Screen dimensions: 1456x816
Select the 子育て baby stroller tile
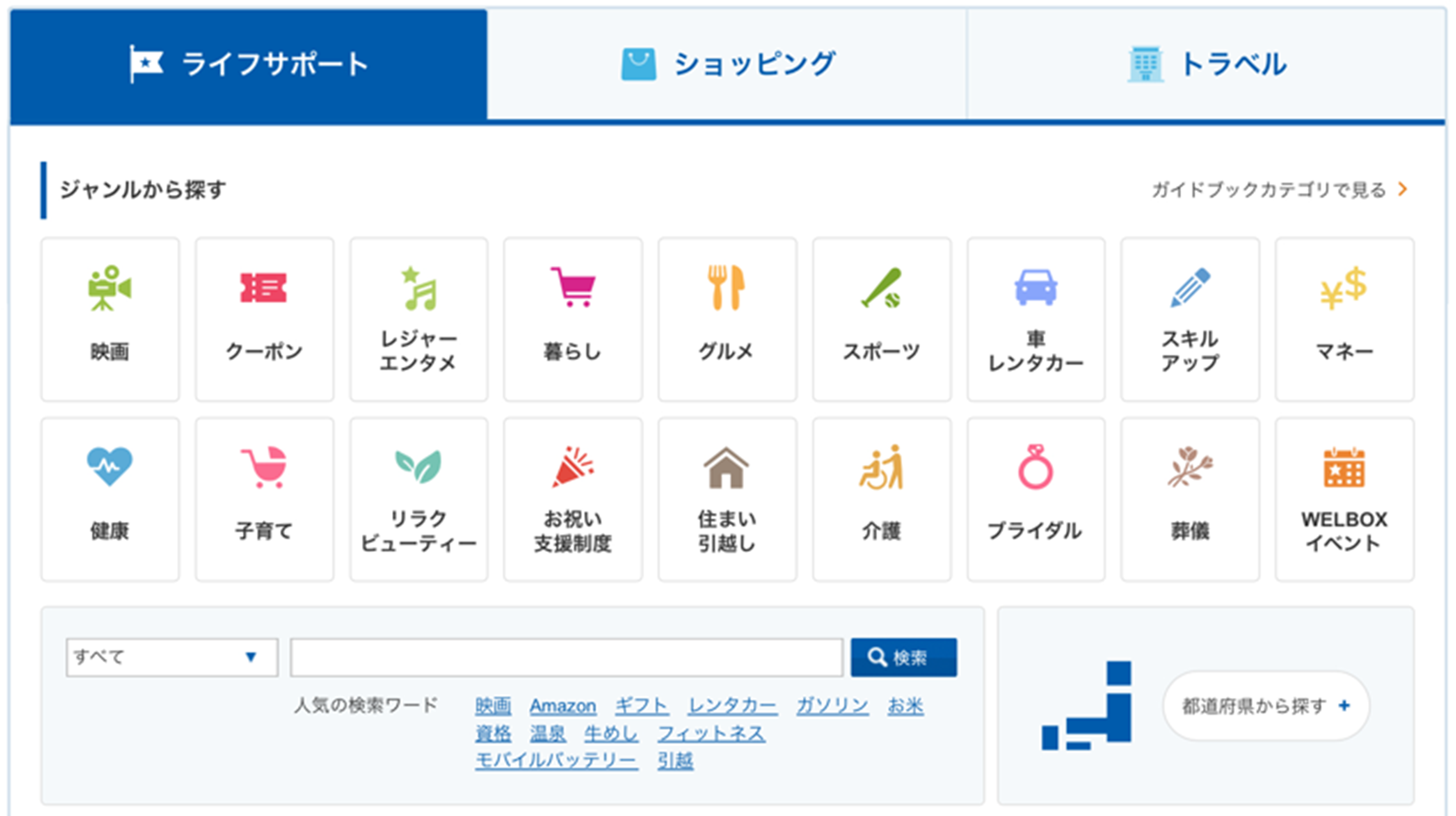(265, 500)
